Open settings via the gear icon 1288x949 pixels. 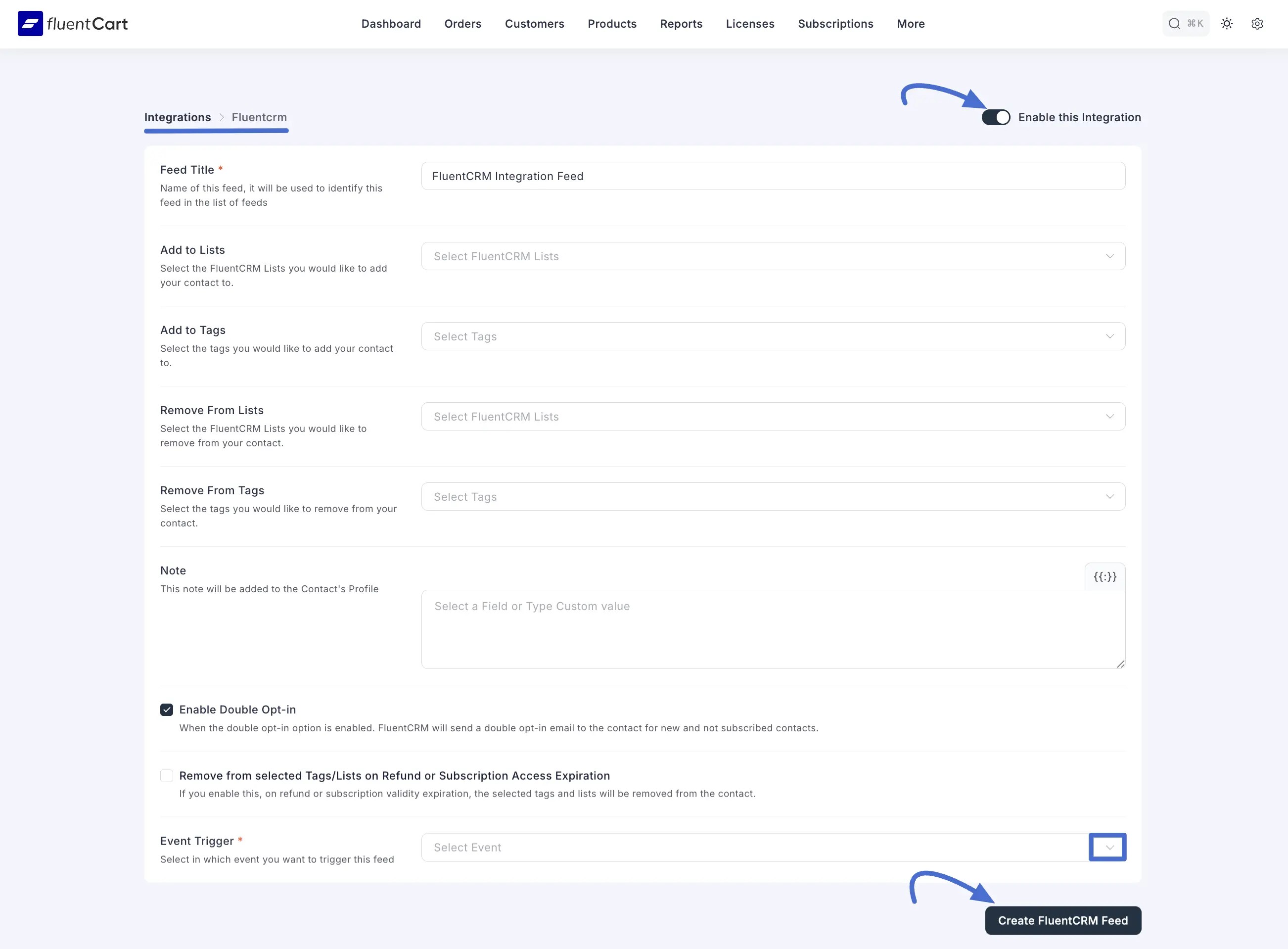pyautogui.click(x=1257, y=24)
